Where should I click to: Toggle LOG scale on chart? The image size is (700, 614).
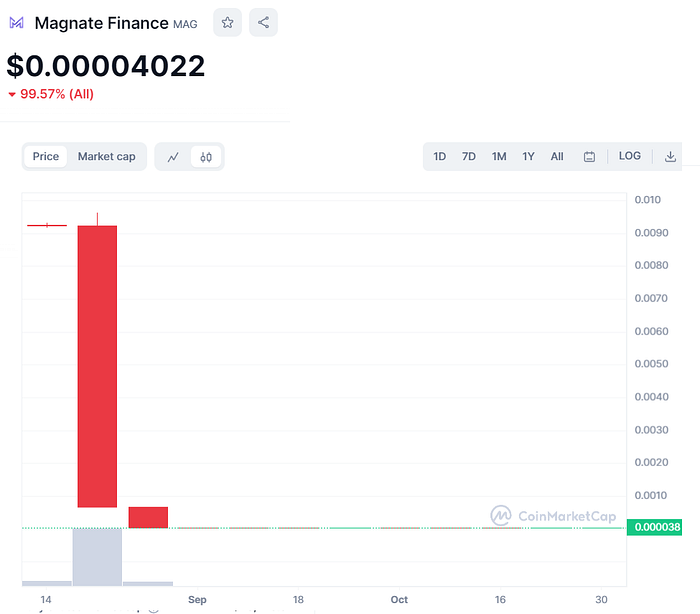[x=629, y=156]
